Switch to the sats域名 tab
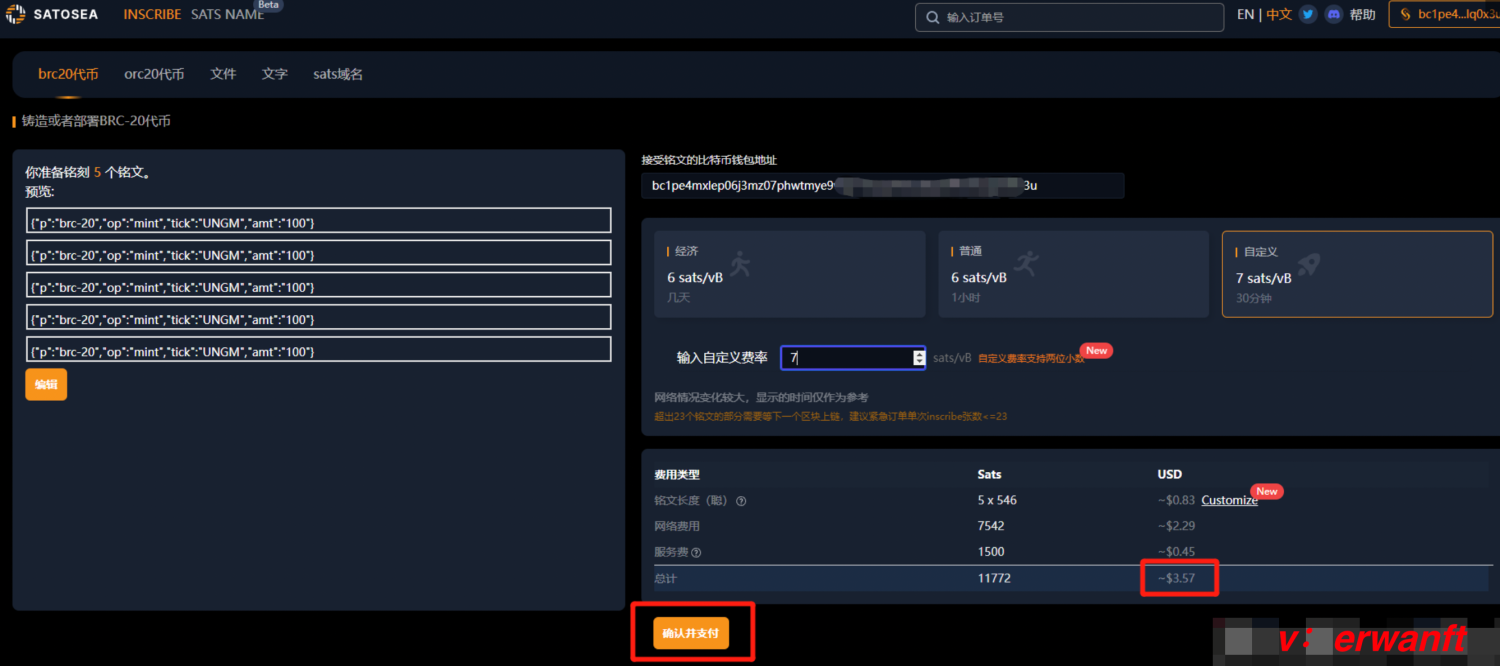 (338, 74)
